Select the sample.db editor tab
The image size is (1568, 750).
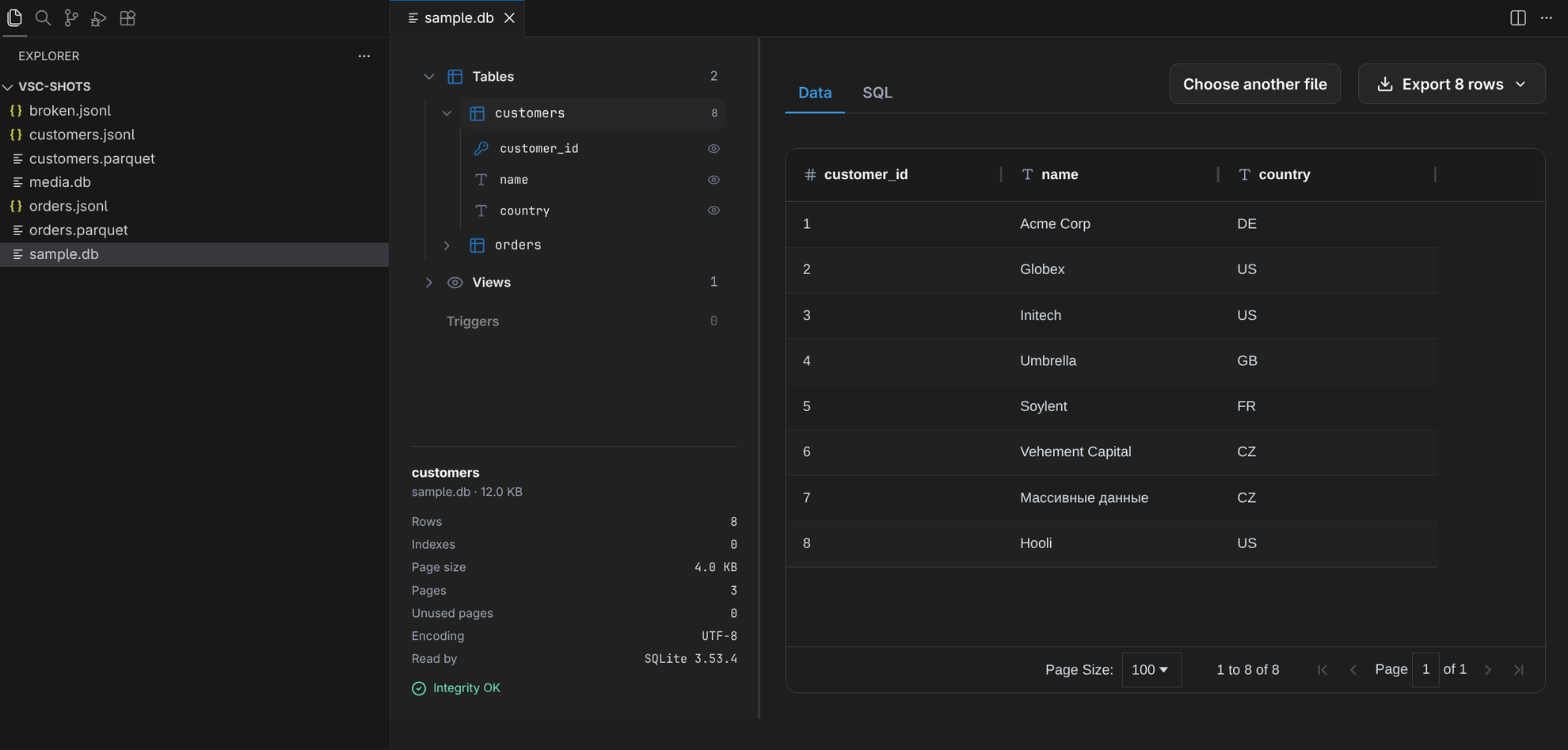(458, 17)
